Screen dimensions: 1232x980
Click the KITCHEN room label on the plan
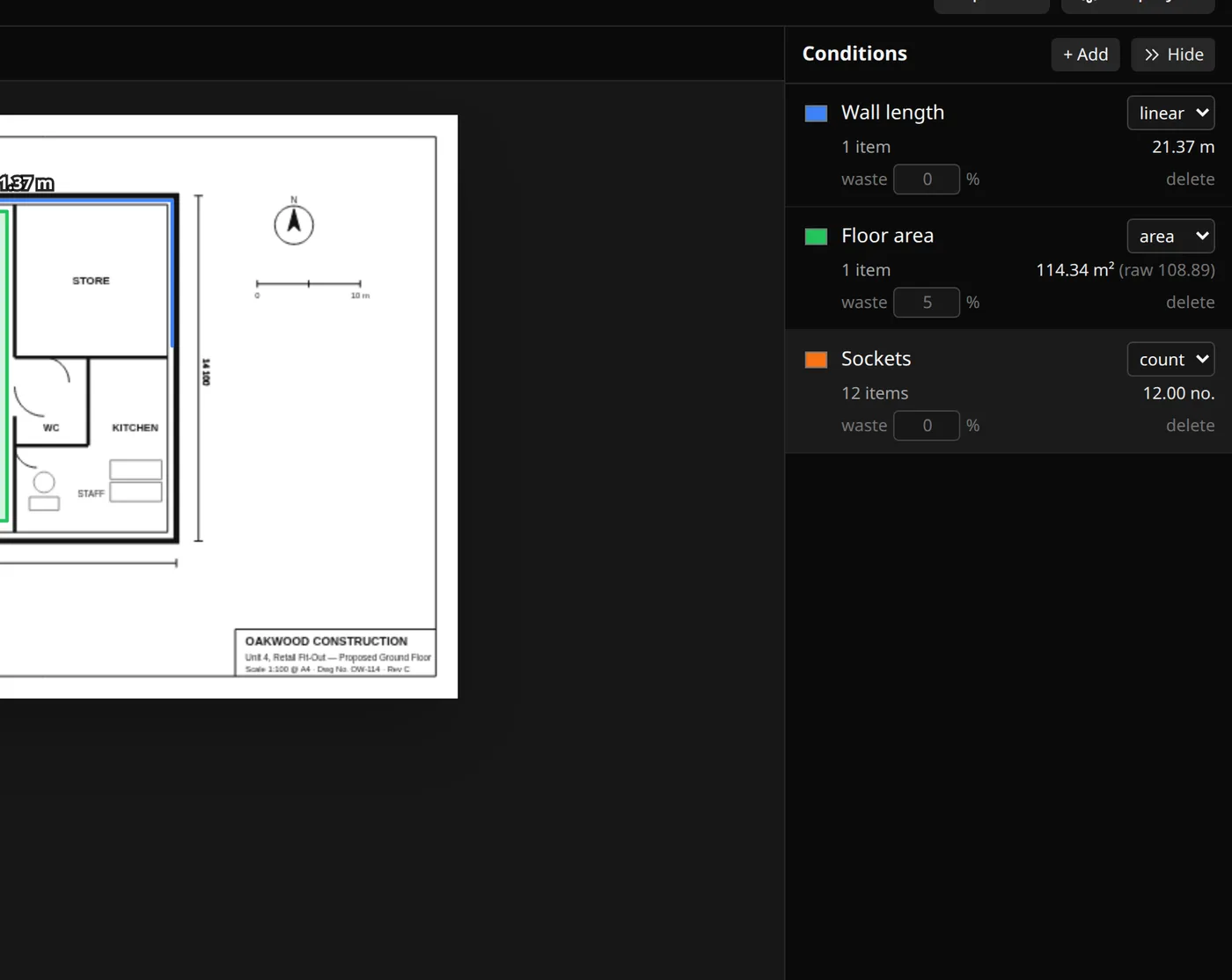(135, 428)
